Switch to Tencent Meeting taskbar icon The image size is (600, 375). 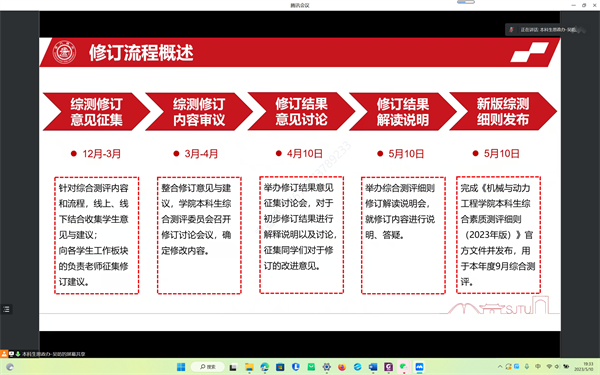419,367
